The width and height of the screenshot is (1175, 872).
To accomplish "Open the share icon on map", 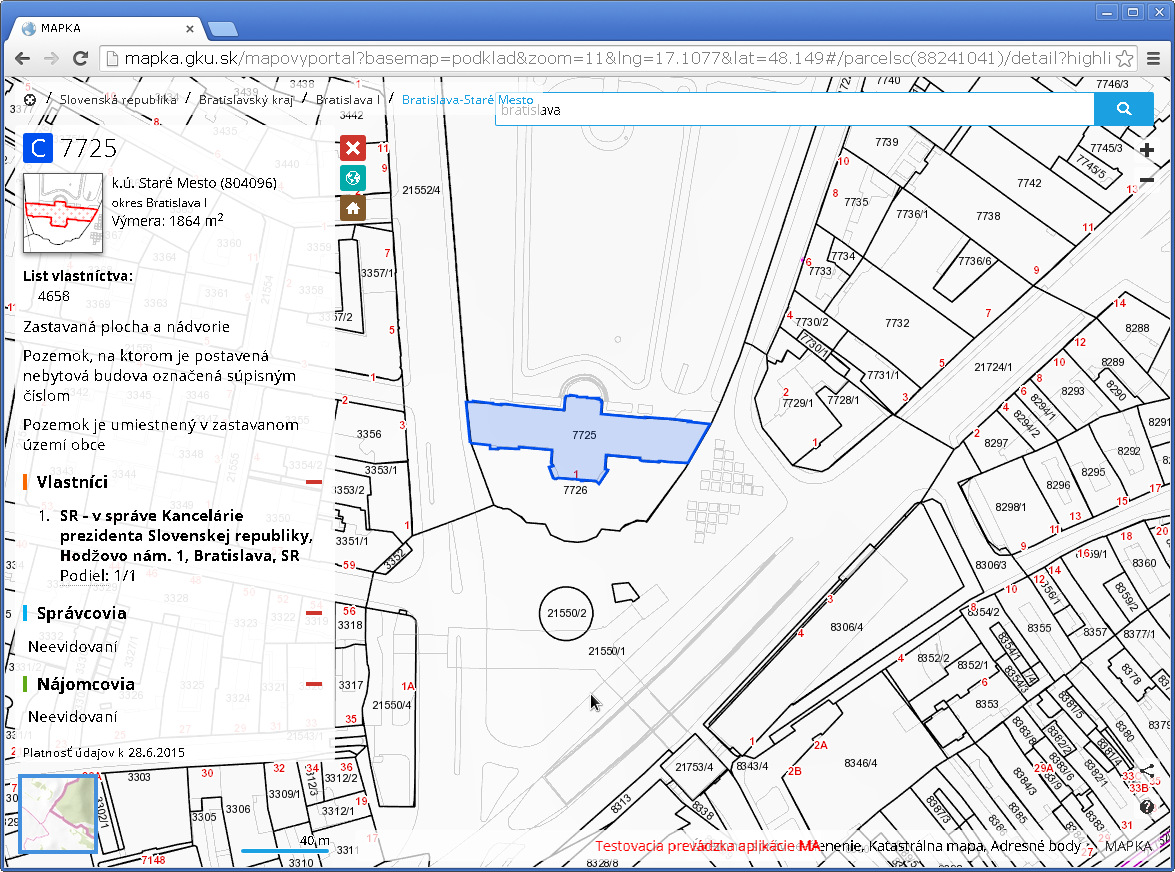I will (1146, 773).
